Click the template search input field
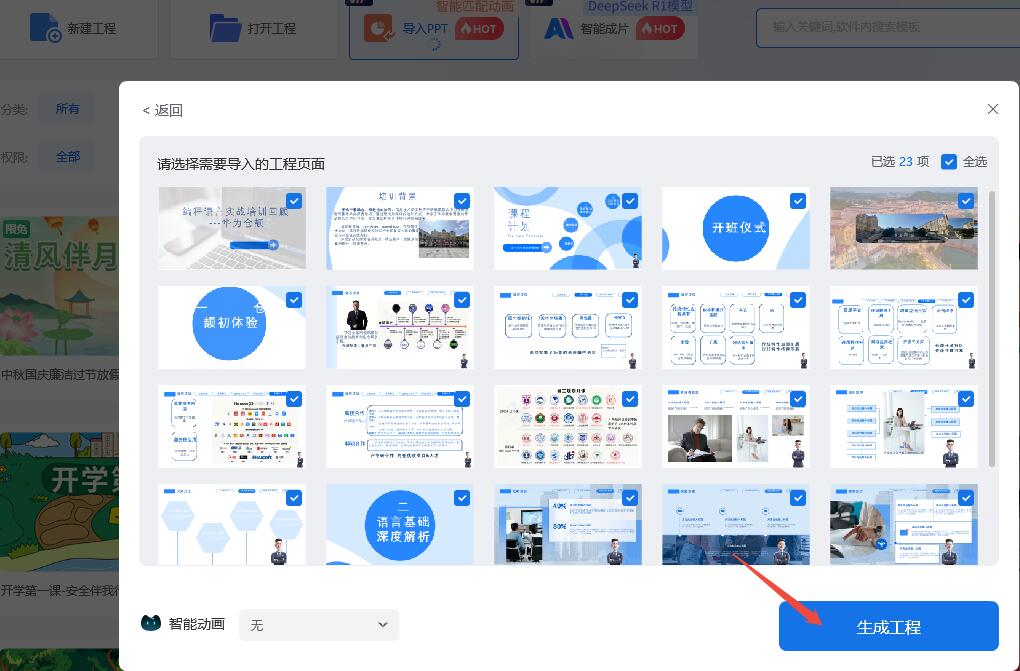1020x671 pixels. [880, 28]
